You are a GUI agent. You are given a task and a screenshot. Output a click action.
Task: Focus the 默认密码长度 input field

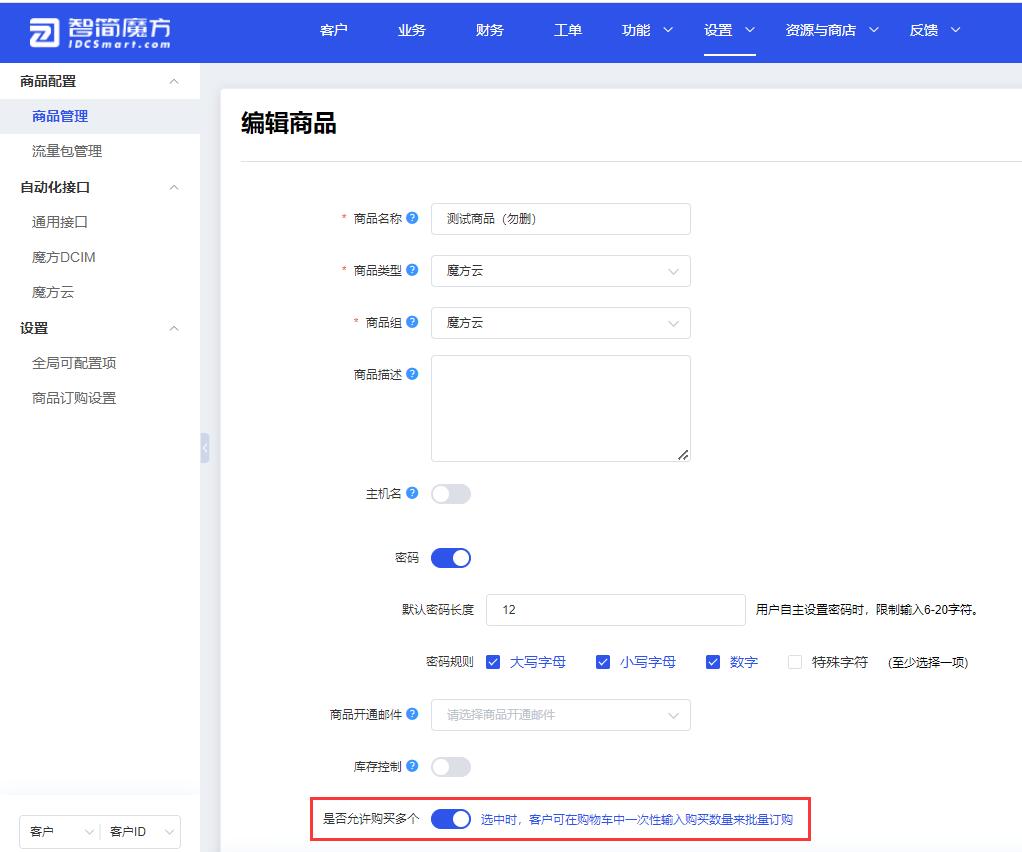coord(616,610)
